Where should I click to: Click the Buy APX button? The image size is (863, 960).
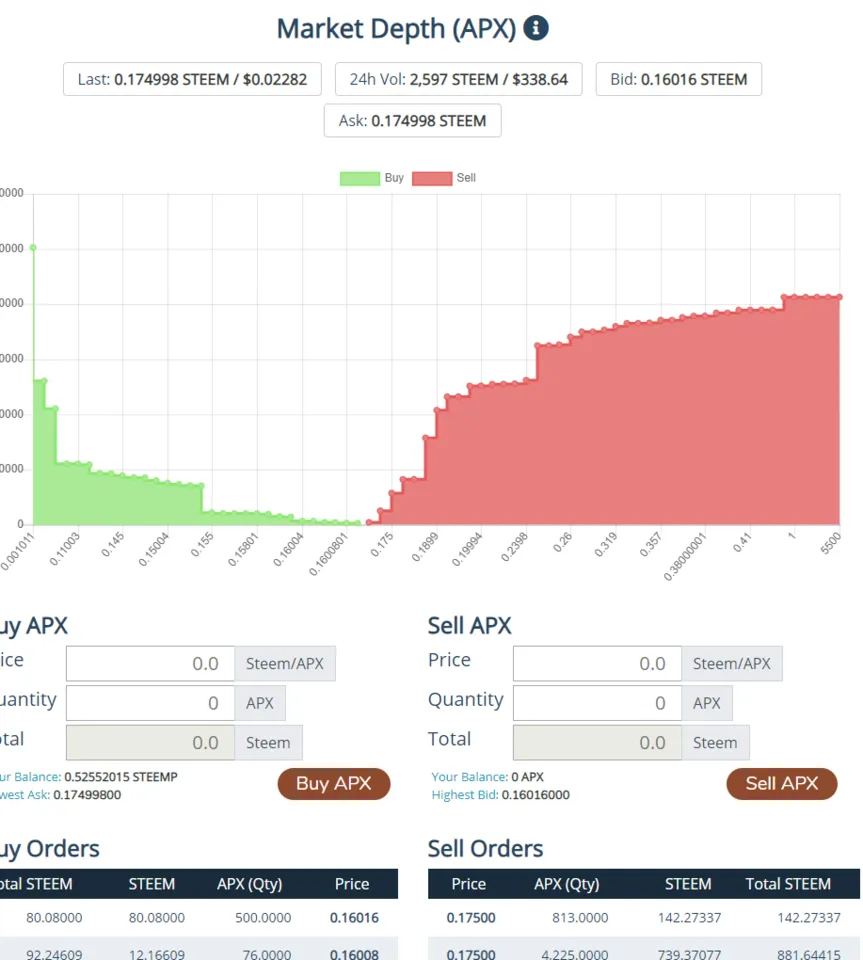(334, 784)
